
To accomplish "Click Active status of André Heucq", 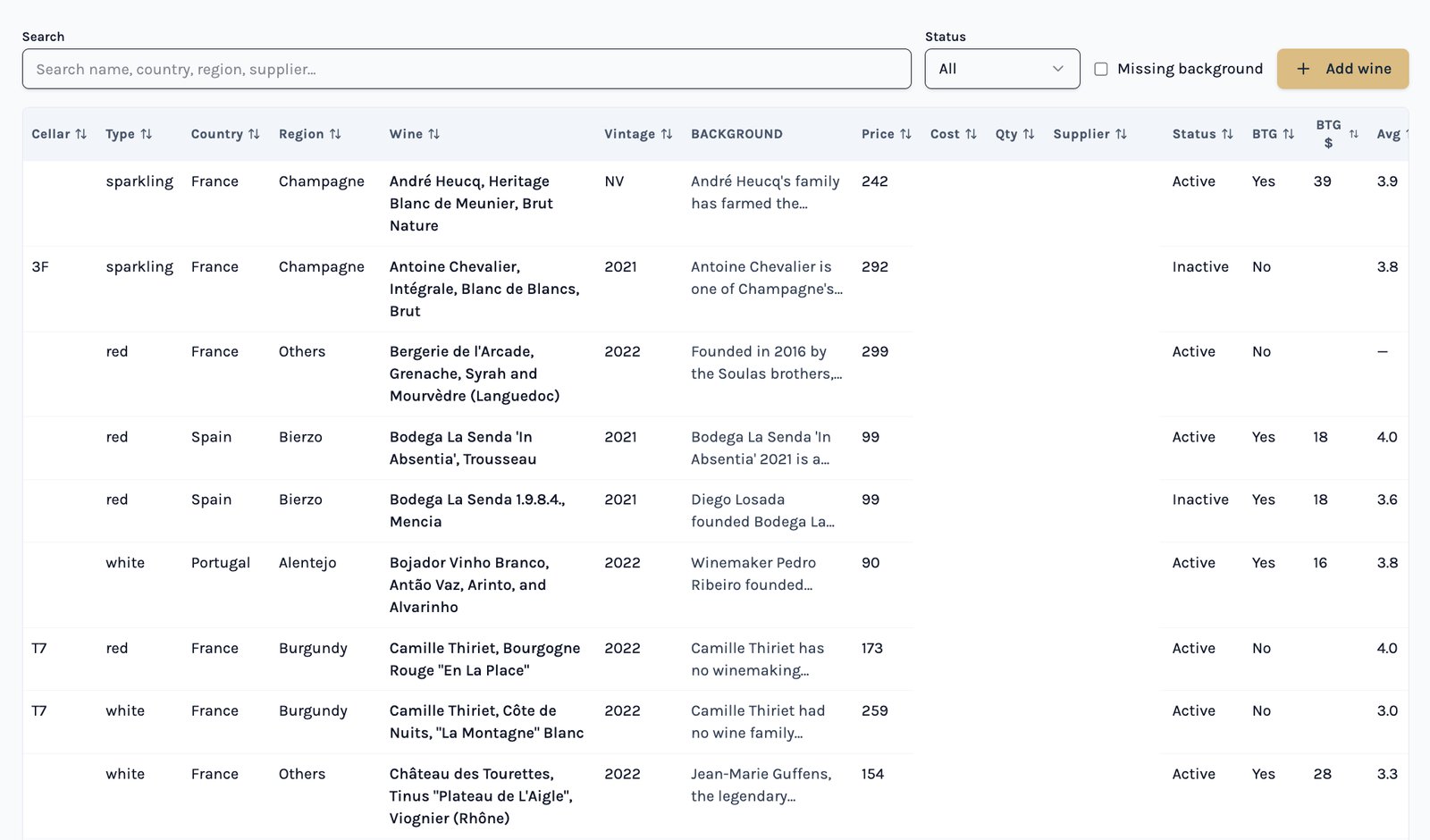I will click(x=1194, y=181).
